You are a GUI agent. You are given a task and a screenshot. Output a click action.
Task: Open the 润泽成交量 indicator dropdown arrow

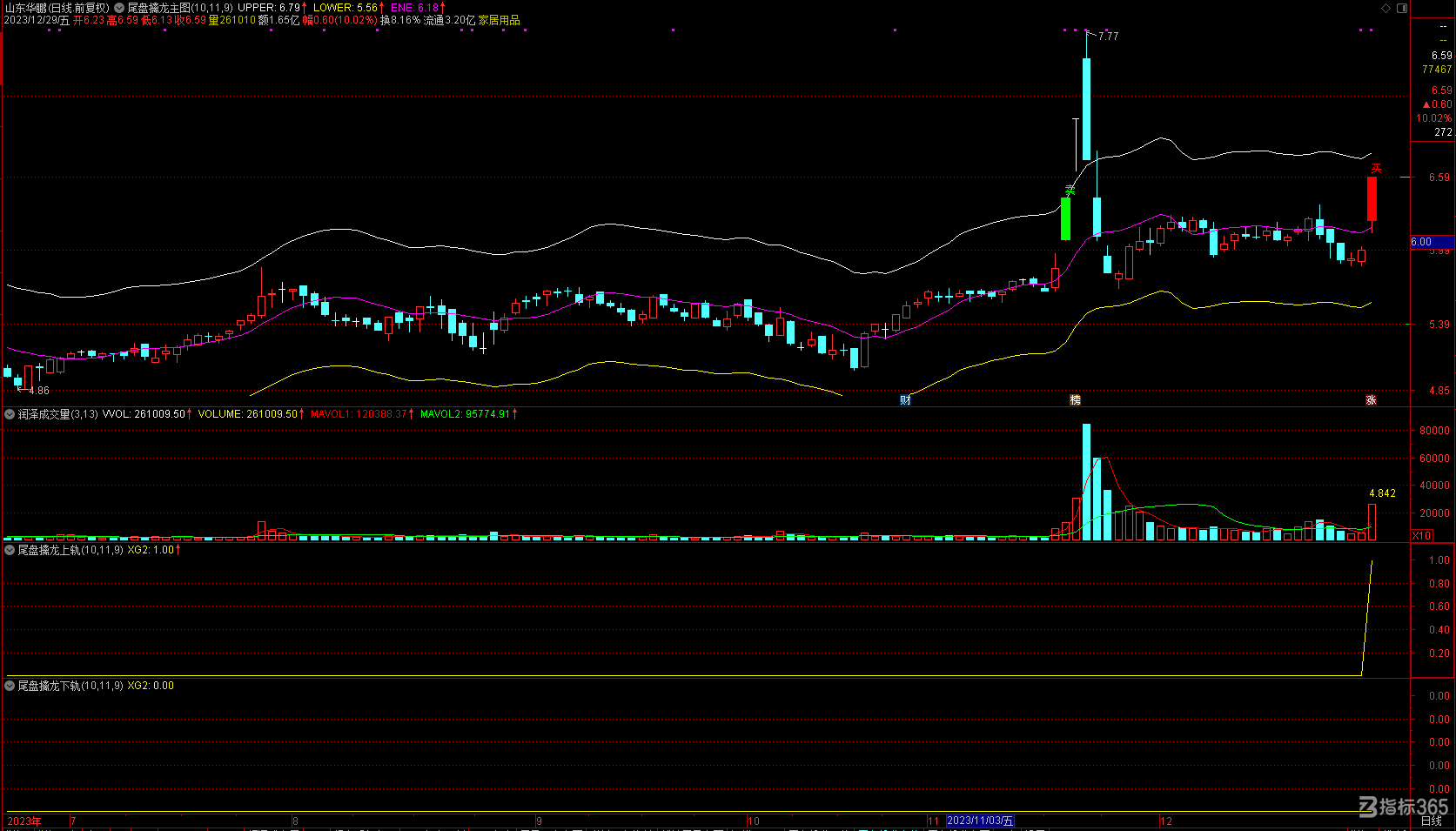tap(10, 414)
